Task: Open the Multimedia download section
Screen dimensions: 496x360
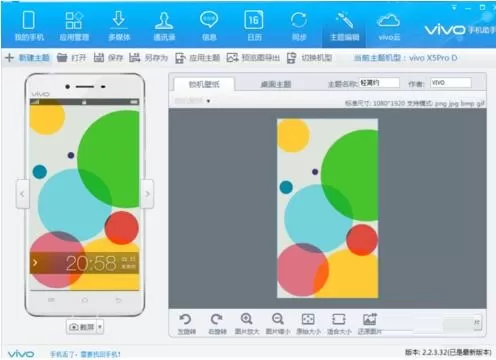Action: coord(119,26)
